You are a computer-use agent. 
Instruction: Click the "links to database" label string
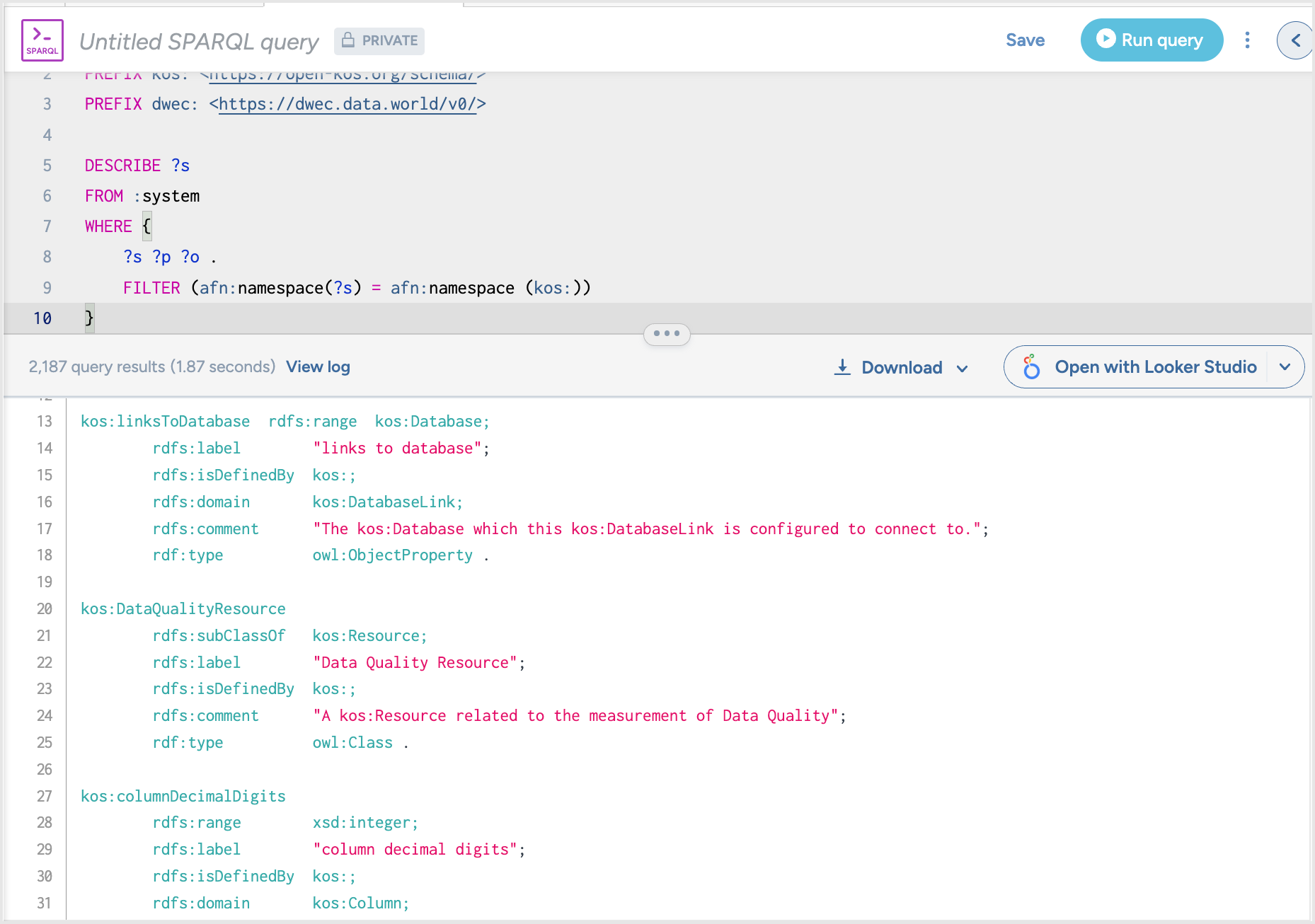click(x=398, y=448)
